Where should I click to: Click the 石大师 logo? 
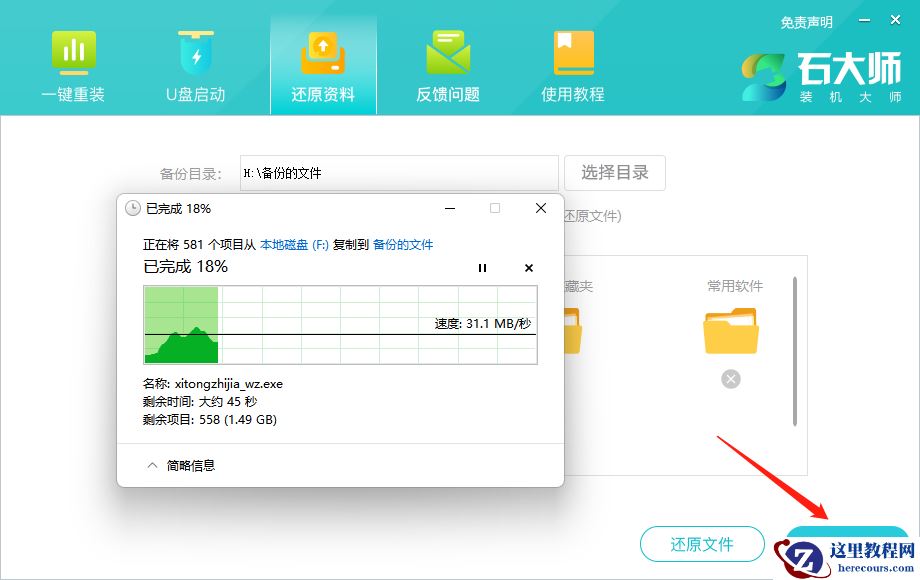click(x=822, y=75)
